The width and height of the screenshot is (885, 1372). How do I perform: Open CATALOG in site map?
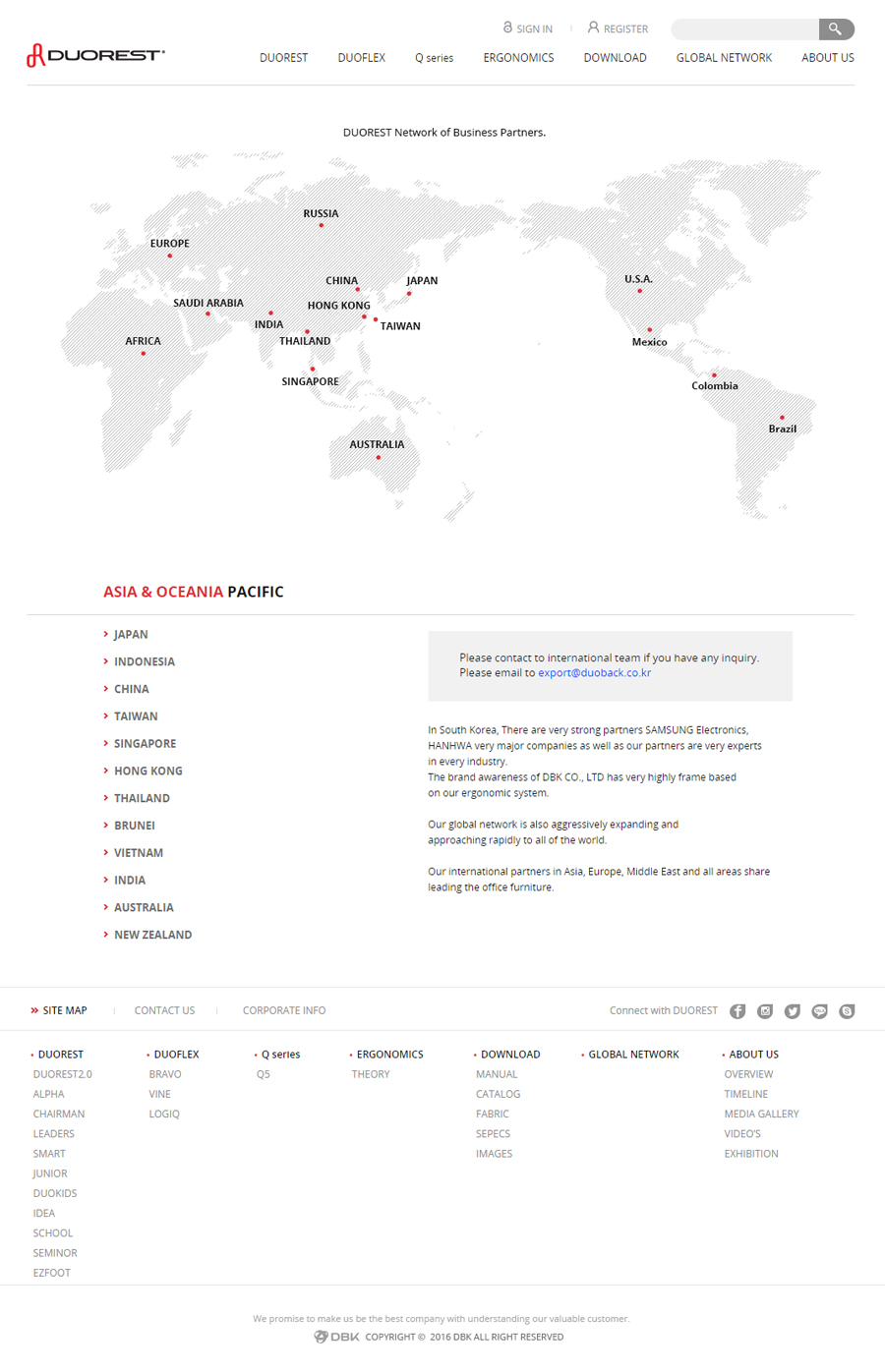click(x=498, y=1094)
